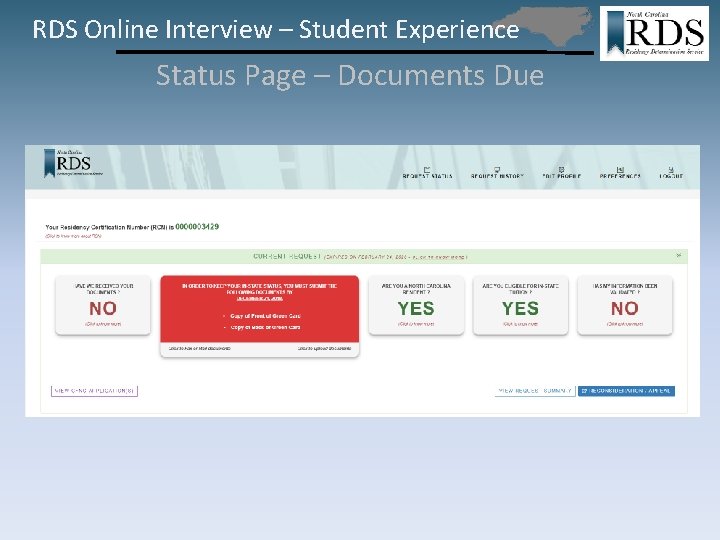Click the Current Request header text
The width and height of the screenshot is (720, 540).
(x=287, y=256)
